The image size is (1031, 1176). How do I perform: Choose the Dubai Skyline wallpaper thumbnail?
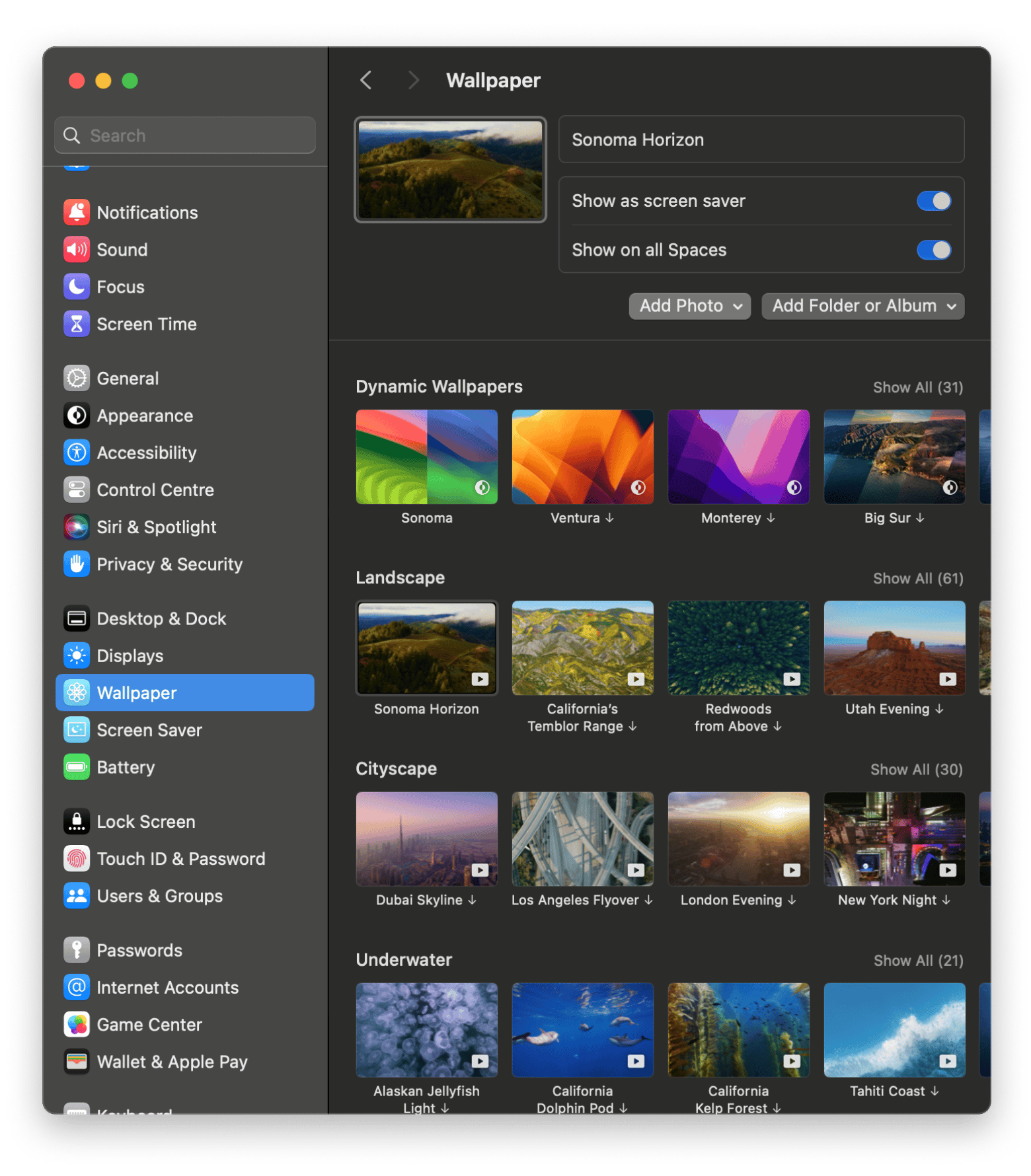[426, 839]
